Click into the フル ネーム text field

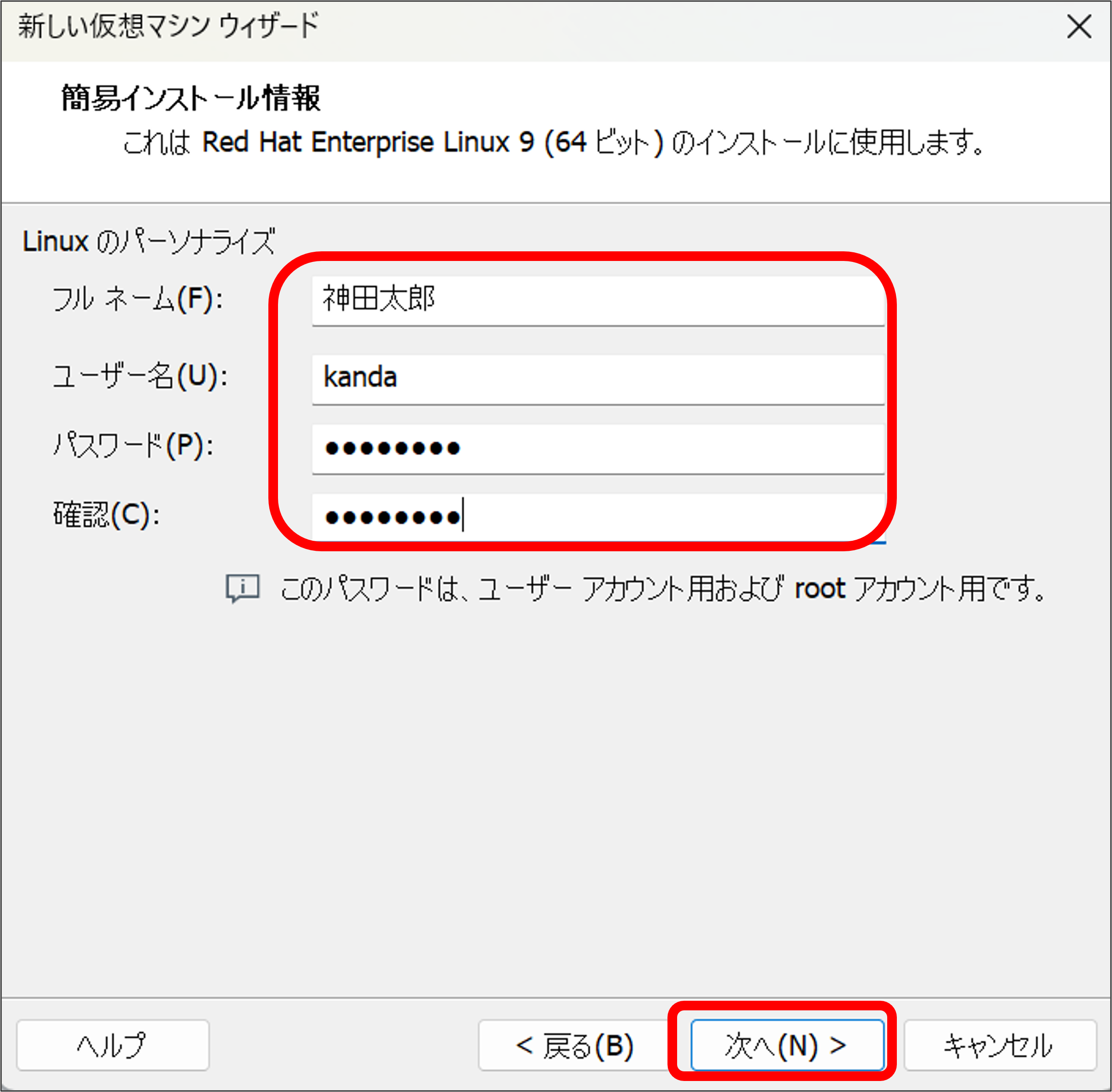597,300
